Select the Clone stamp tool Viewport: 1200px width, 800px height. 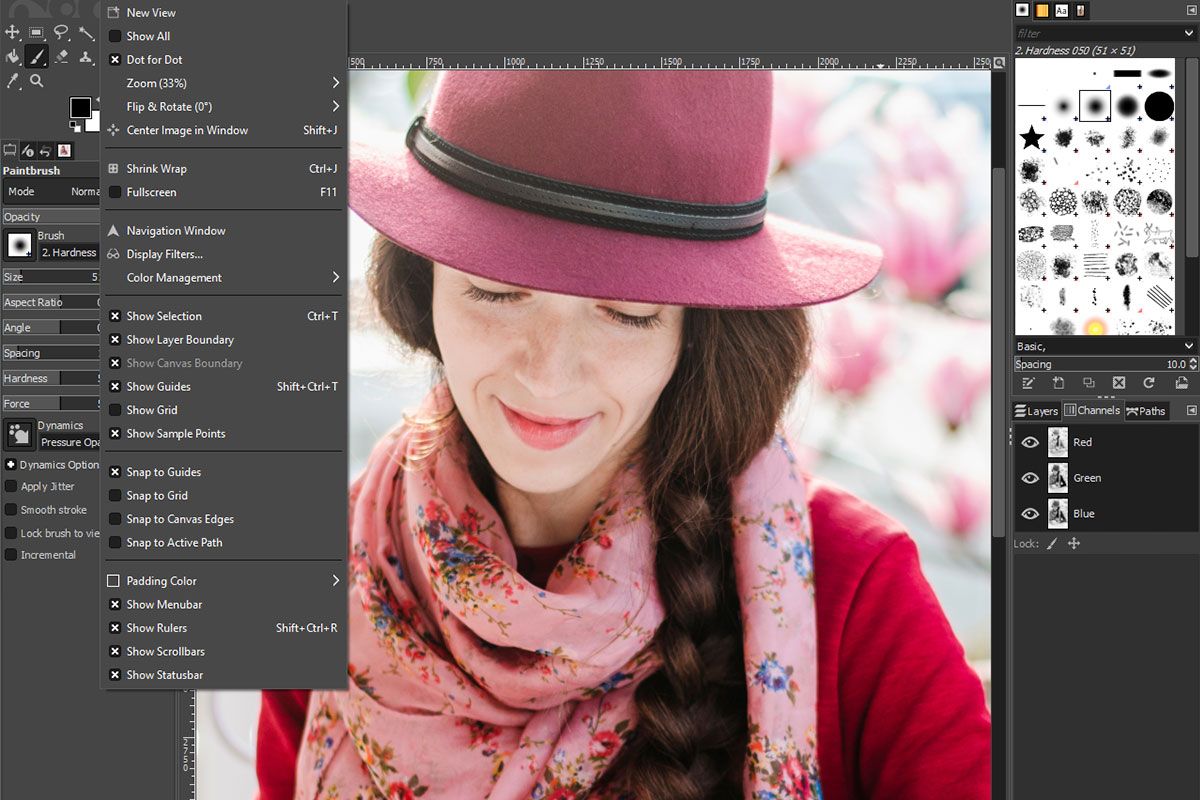coord(86,57)
